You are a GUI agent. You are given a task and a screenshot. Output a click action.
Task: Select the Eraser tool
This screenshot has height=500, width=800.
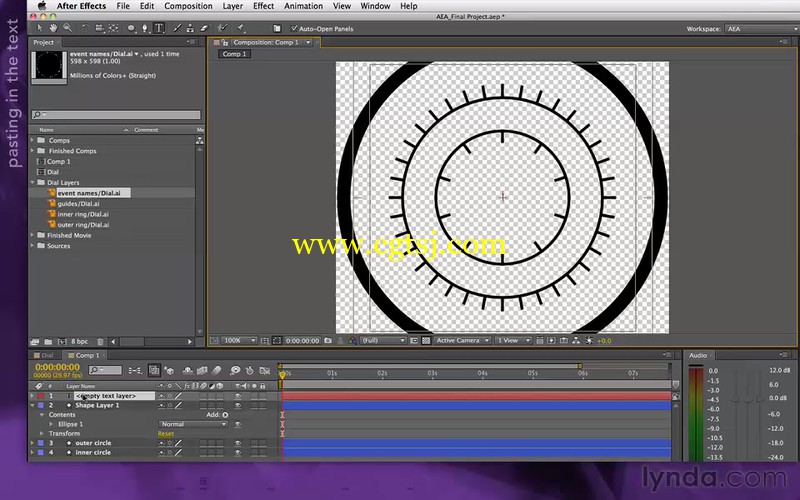tap(204, 29)
